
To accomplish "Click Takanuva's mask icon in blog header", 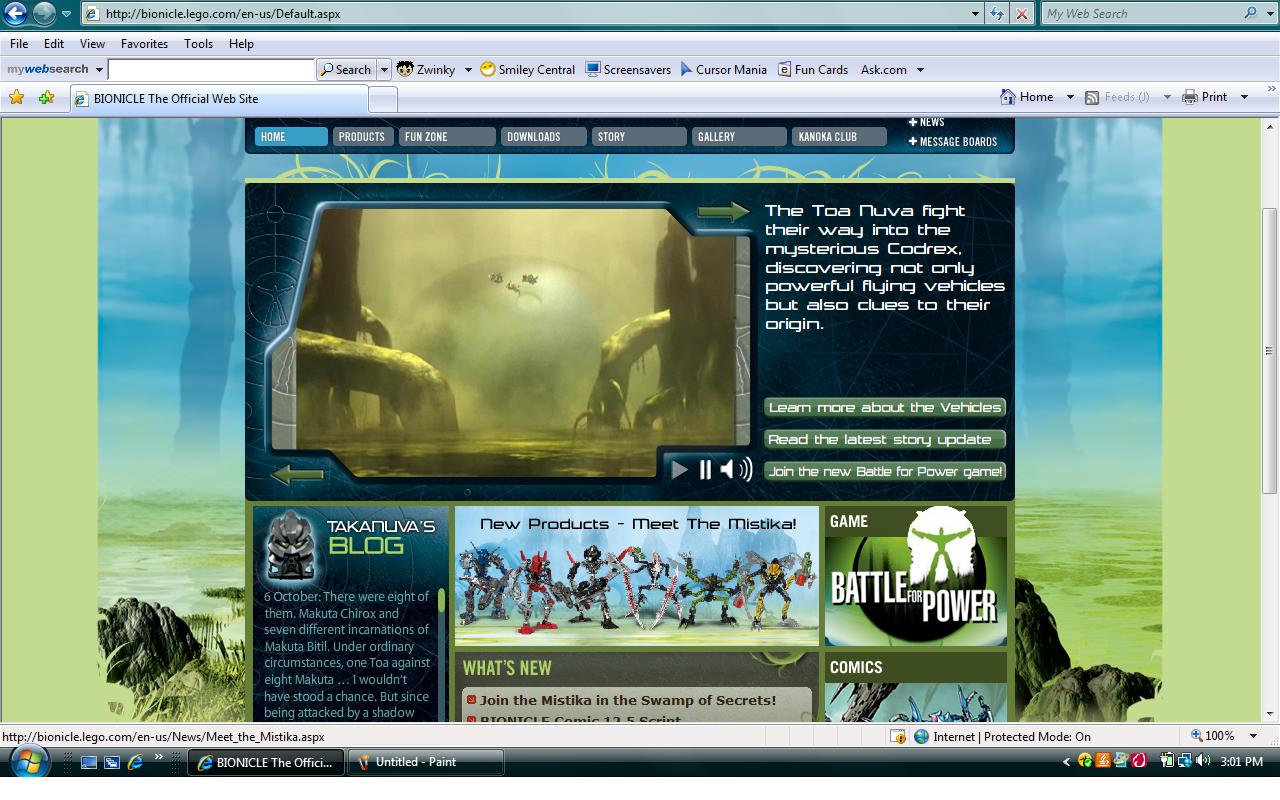I will 292,546.
